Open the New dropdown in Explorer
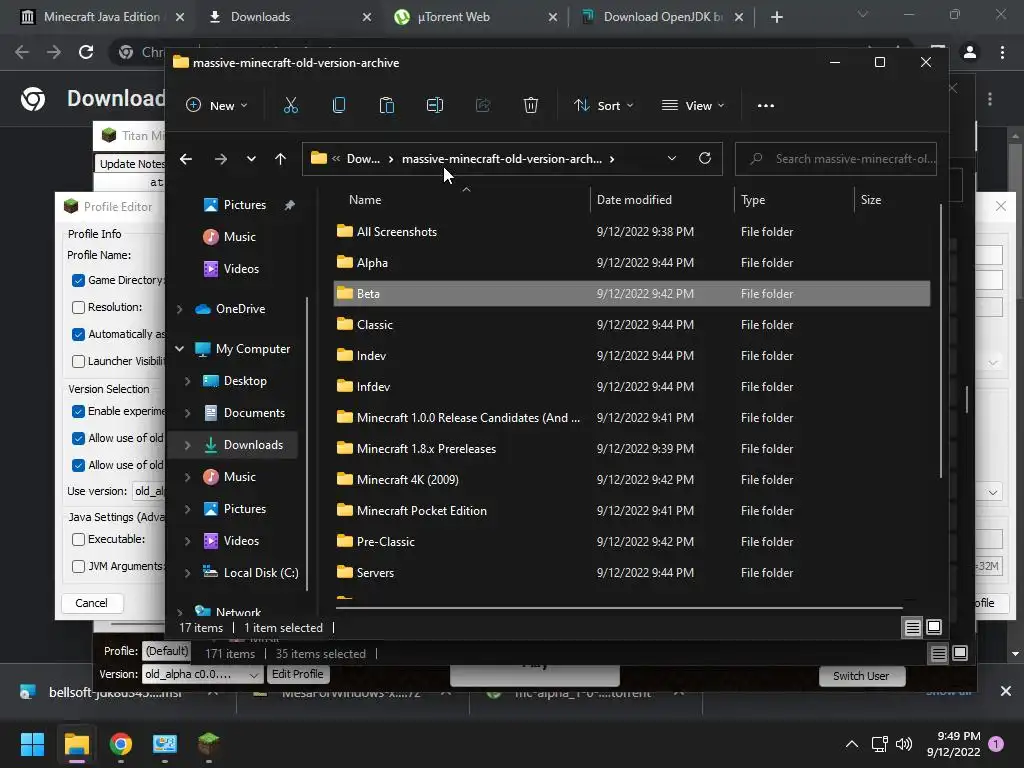 217,105
